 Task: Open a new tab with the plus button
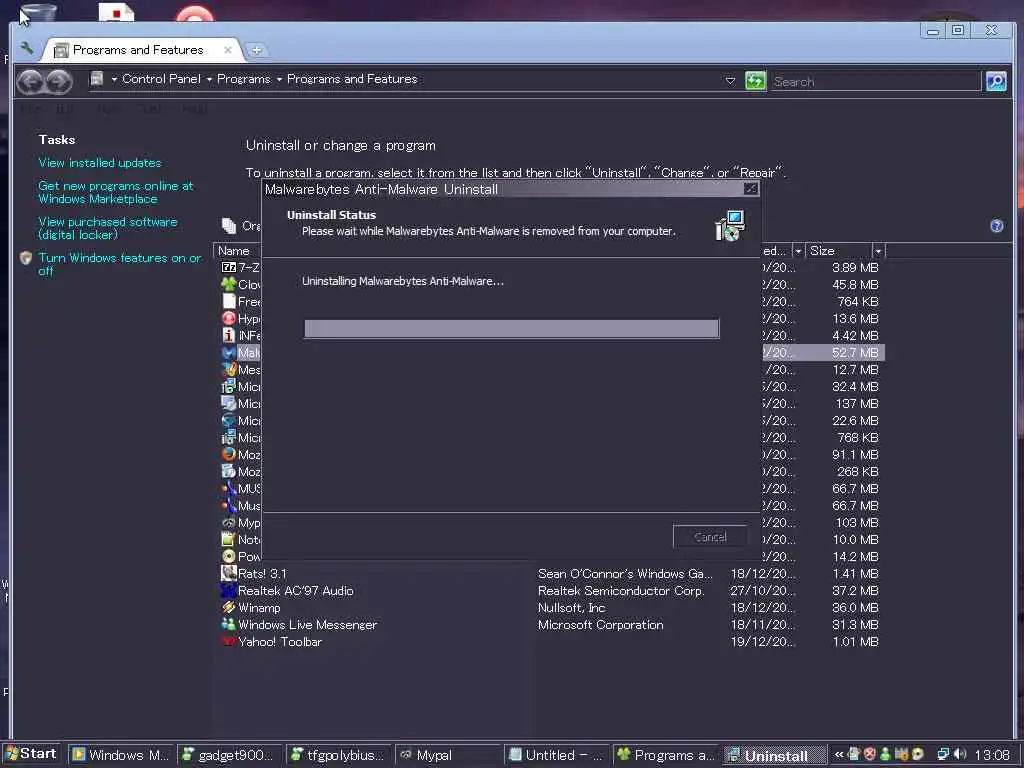pyautogui.click(x=257, y=50)
